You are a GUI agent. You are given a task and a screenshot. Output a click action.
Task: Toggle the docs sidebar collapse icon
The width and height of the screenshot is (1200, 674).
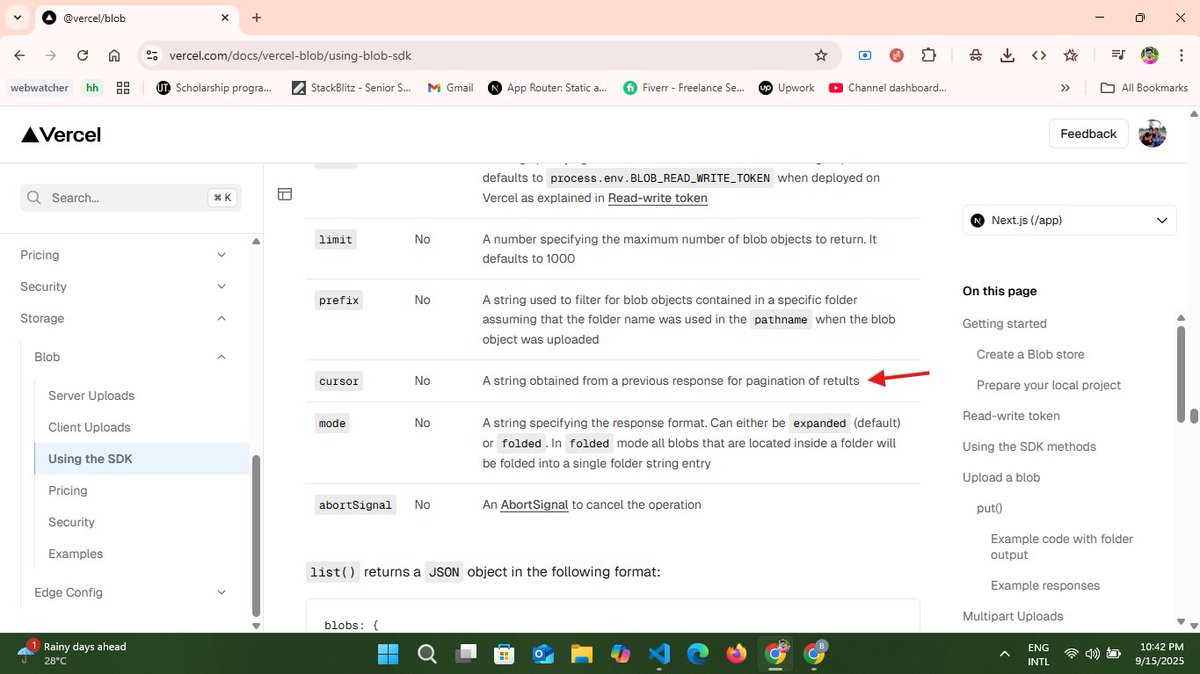(285, 194)
